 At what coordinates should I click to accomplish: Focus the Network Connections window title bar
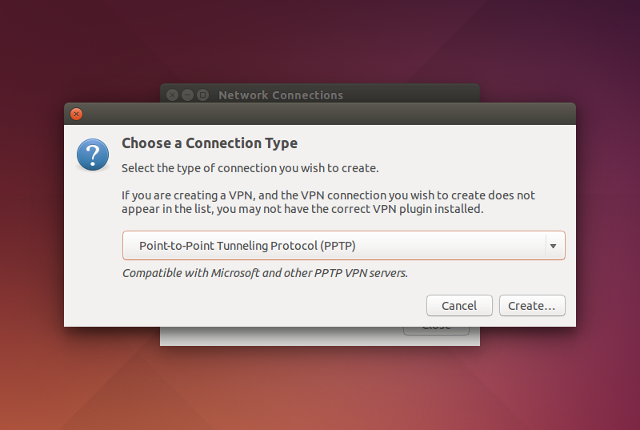[408, 94]
